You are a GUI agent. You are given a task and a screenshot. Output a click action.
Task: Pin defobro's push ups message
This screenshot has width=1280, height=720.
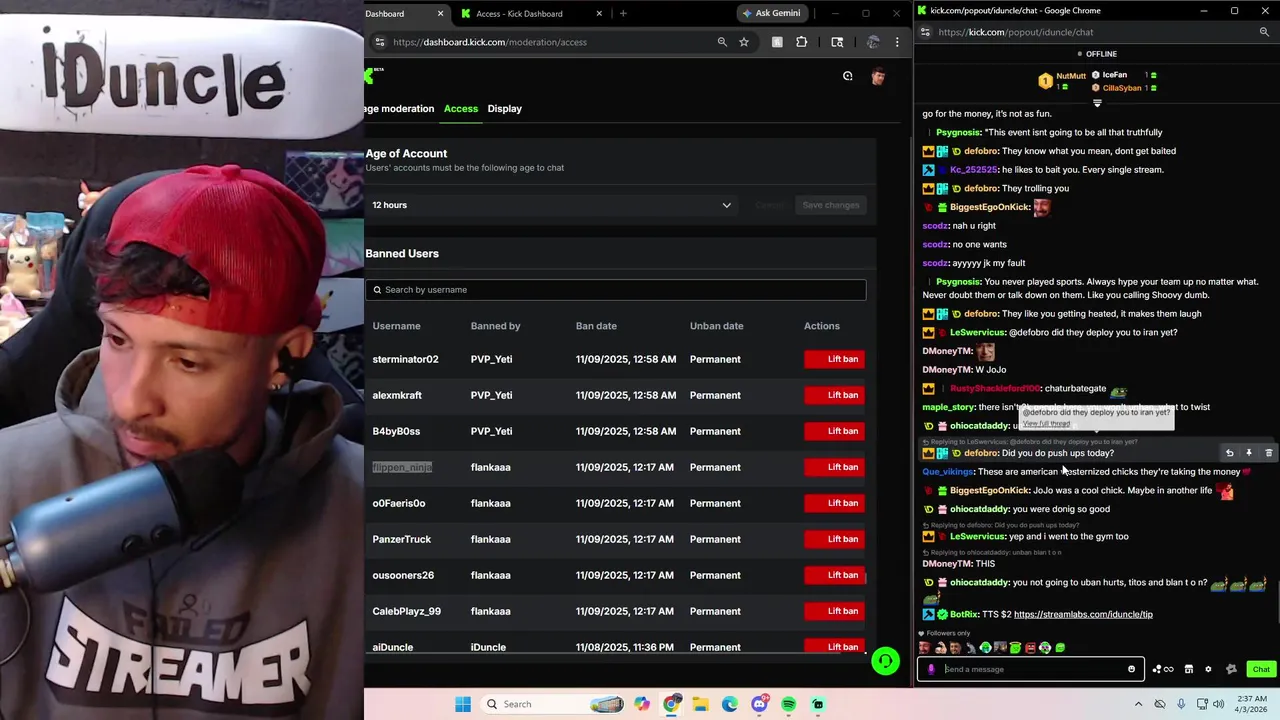(x=1249, y=453)
